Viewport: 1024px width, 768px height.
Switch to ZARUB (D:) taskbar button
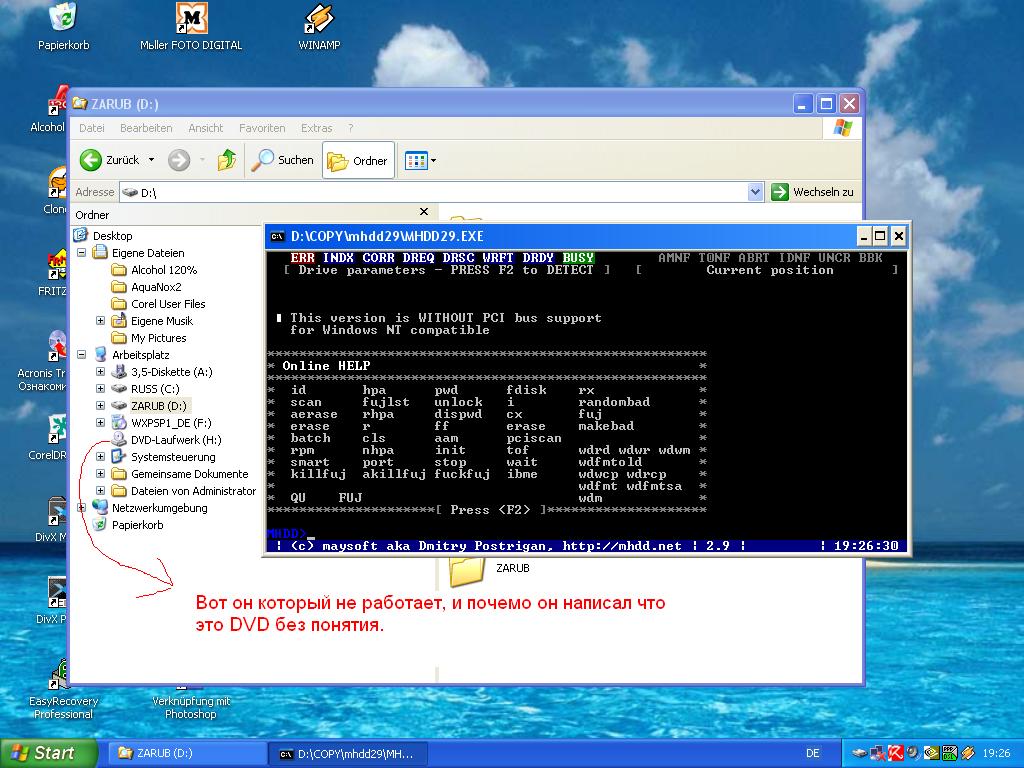185,753
